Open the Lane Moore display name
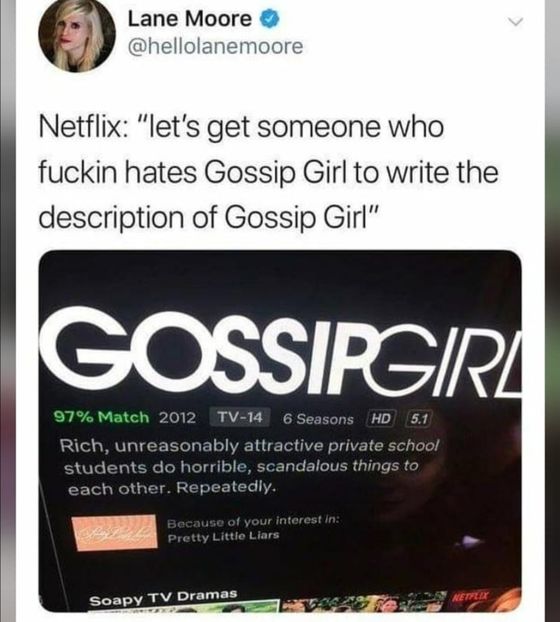560x622 pixels. tap(190, 19)
